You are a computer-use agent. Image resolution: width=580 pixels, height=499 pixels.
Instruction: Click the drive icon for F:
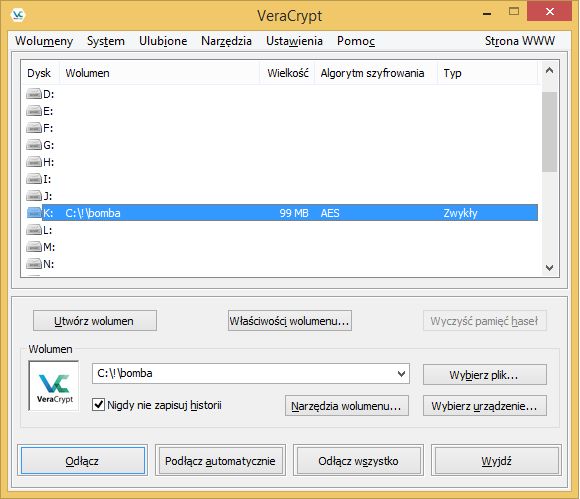click(x=34, y=128)
